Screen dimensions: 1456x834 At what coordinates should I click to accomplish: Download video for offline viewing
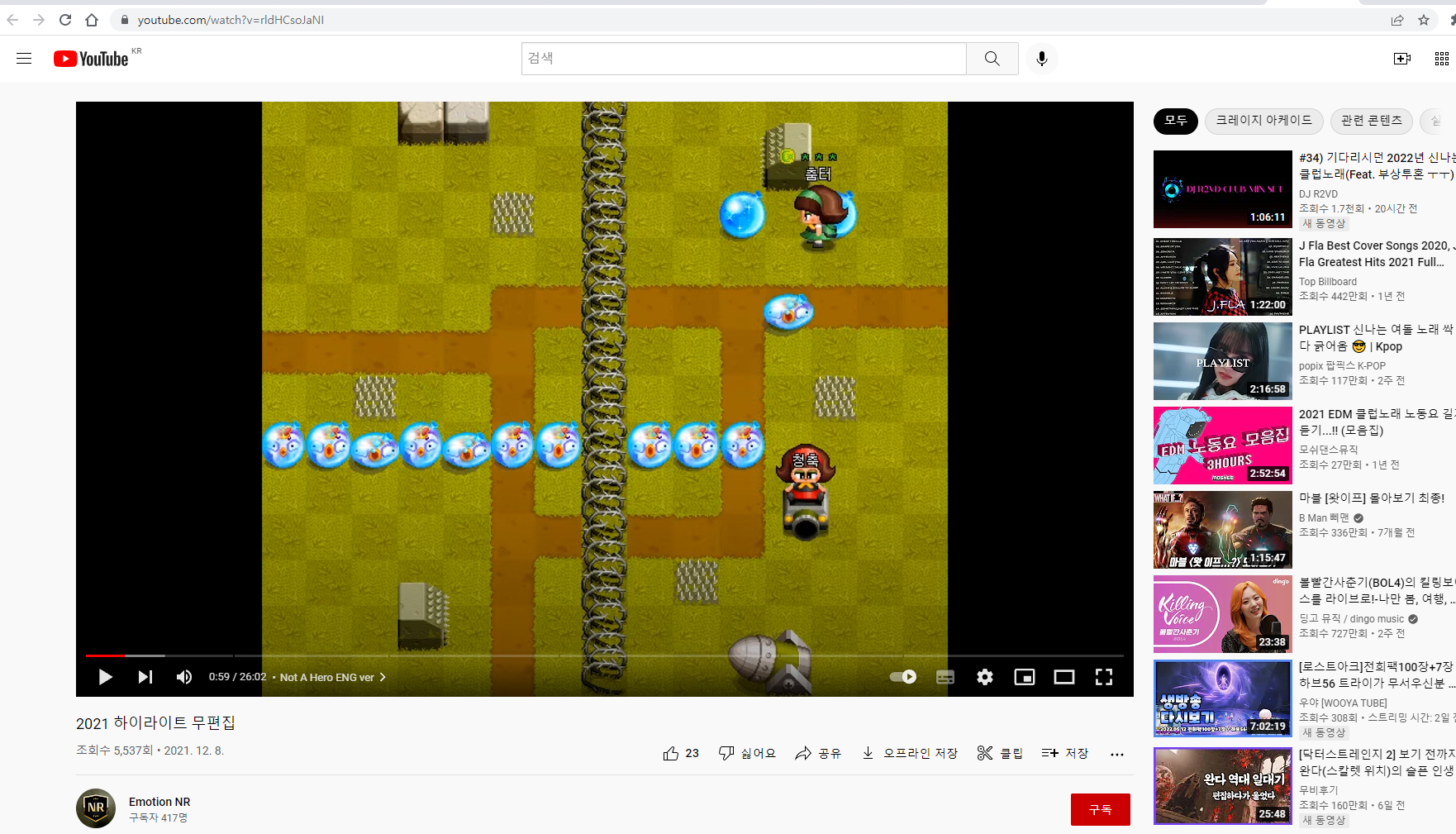click(910, 753)
